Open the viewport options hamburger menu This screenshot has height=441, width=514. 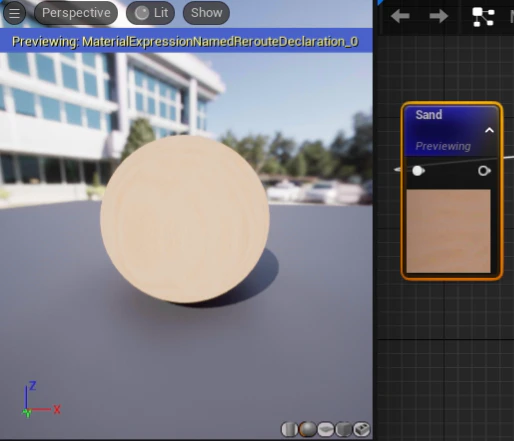[x=14, y=13]
